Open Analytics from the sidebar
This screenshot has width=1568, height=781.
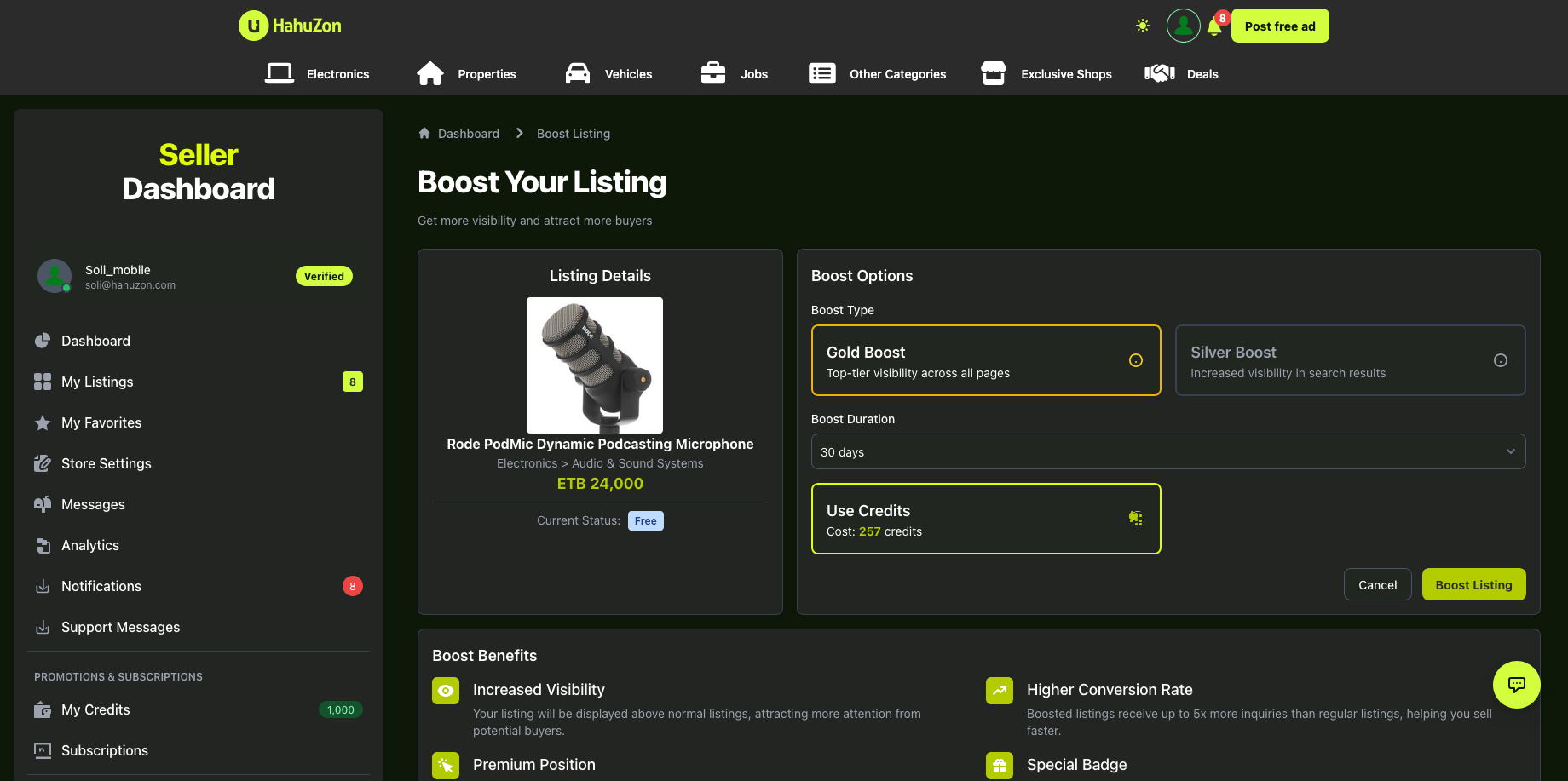tap(89, 545)
